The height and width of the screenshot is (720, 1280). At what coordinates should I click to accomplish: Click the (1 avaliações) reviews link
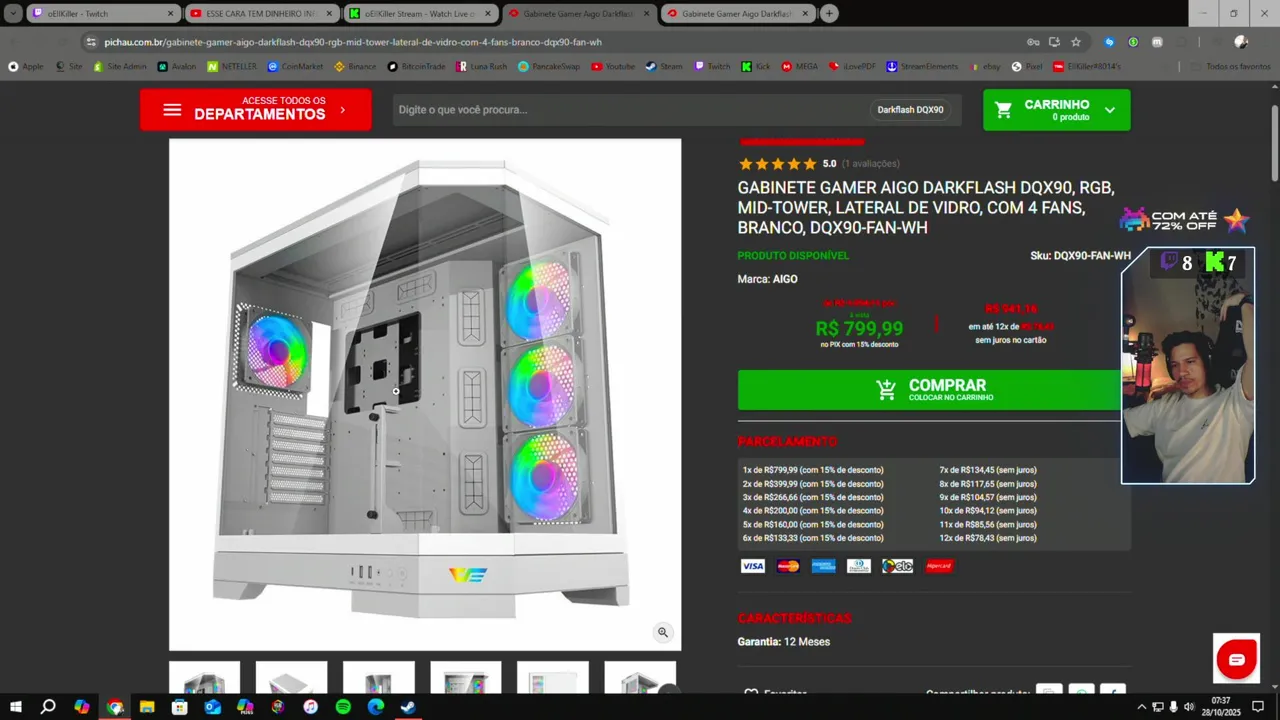870,163
